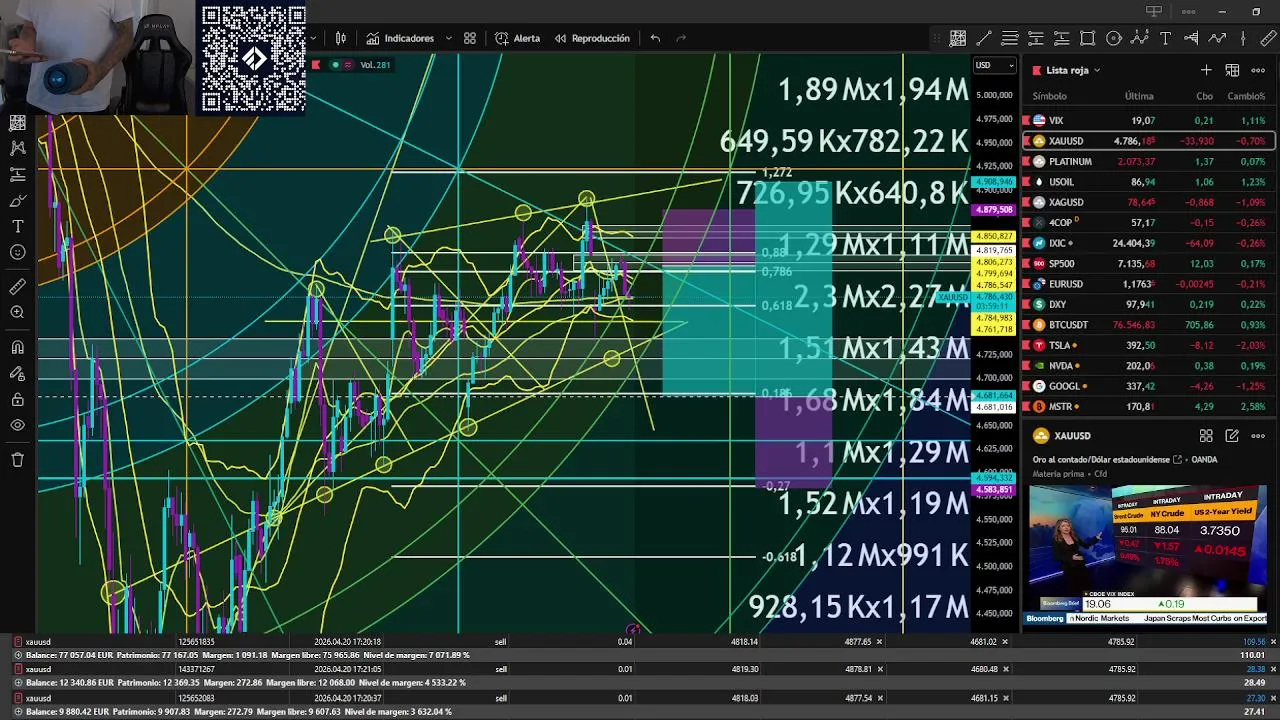This screenshot has width=1280, height=720.
Task: Open watchlist advanced view table icon
Action: (1232, 70)
